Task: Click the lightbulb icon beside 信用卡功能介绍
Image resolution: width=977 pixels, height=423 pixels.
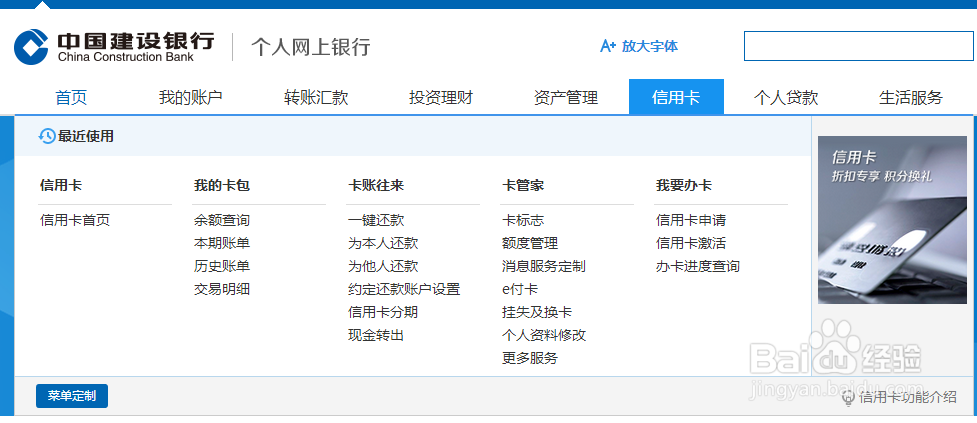Action: (x=849, y=397)
